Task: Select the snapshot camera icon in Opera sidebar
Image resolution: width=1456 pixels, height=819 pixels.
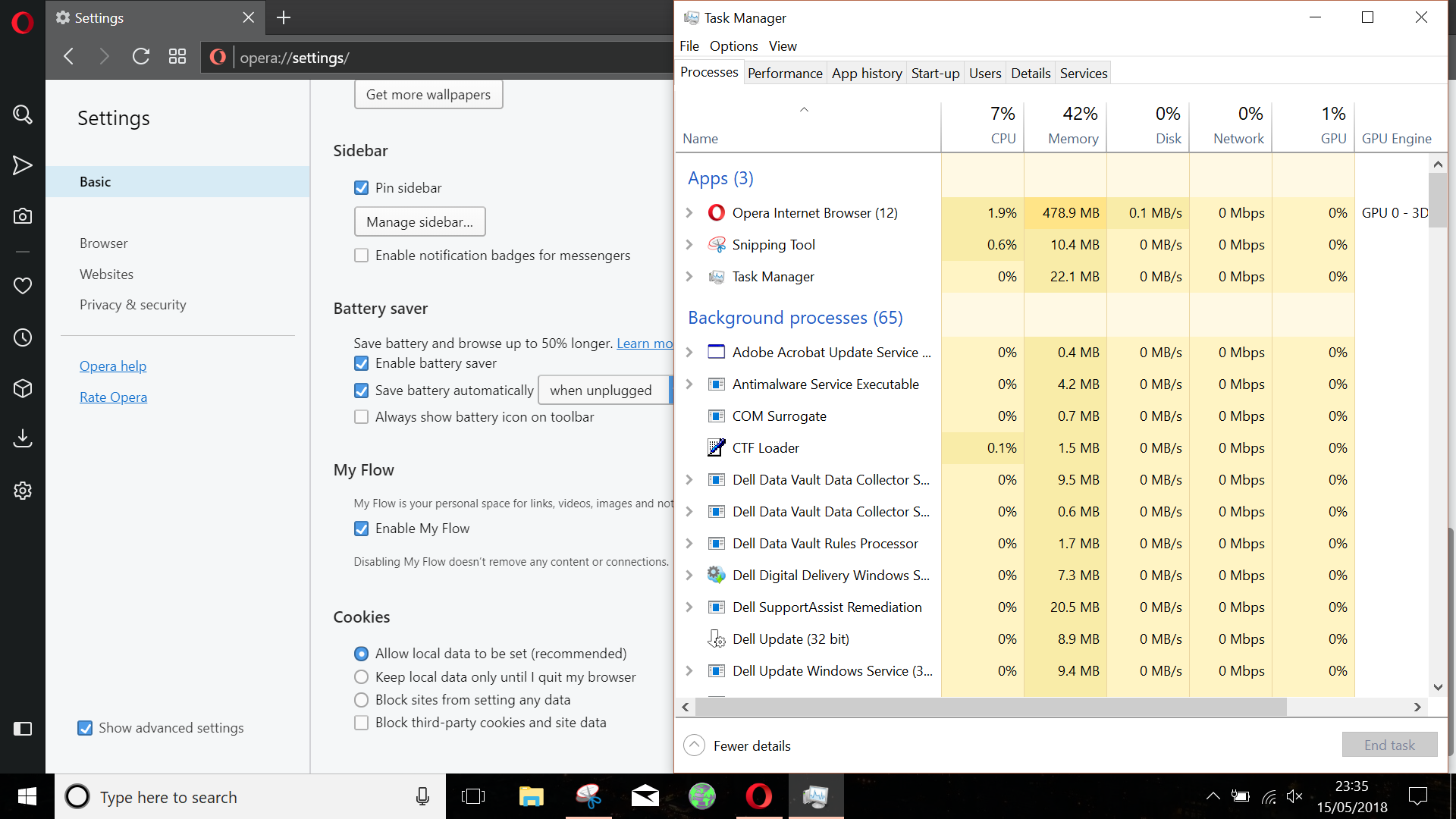Action: tap(23, 216)
